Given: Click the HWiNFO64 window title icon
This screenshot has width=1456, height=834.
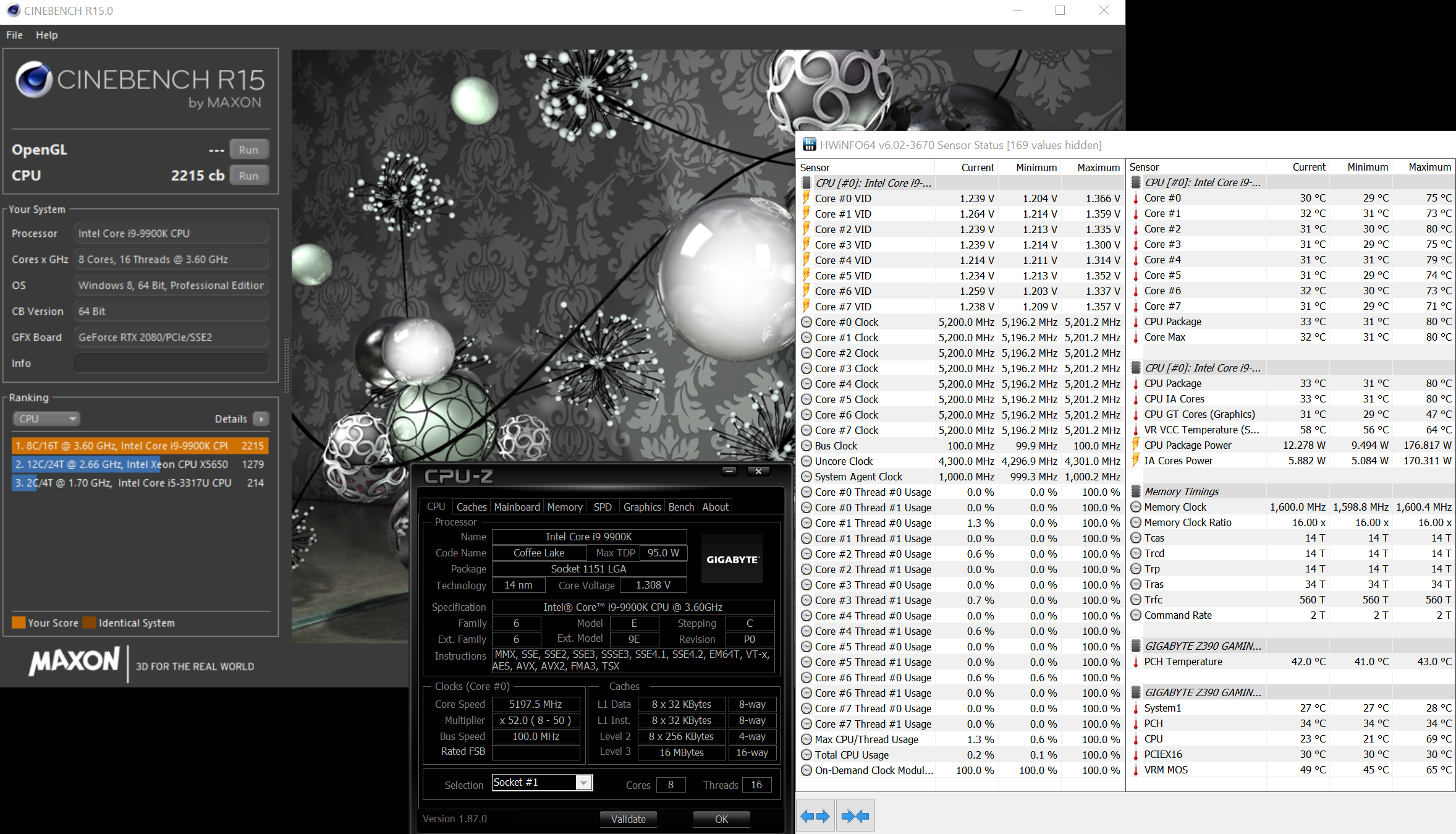Looking at the screenshot, I should [809, 145].
